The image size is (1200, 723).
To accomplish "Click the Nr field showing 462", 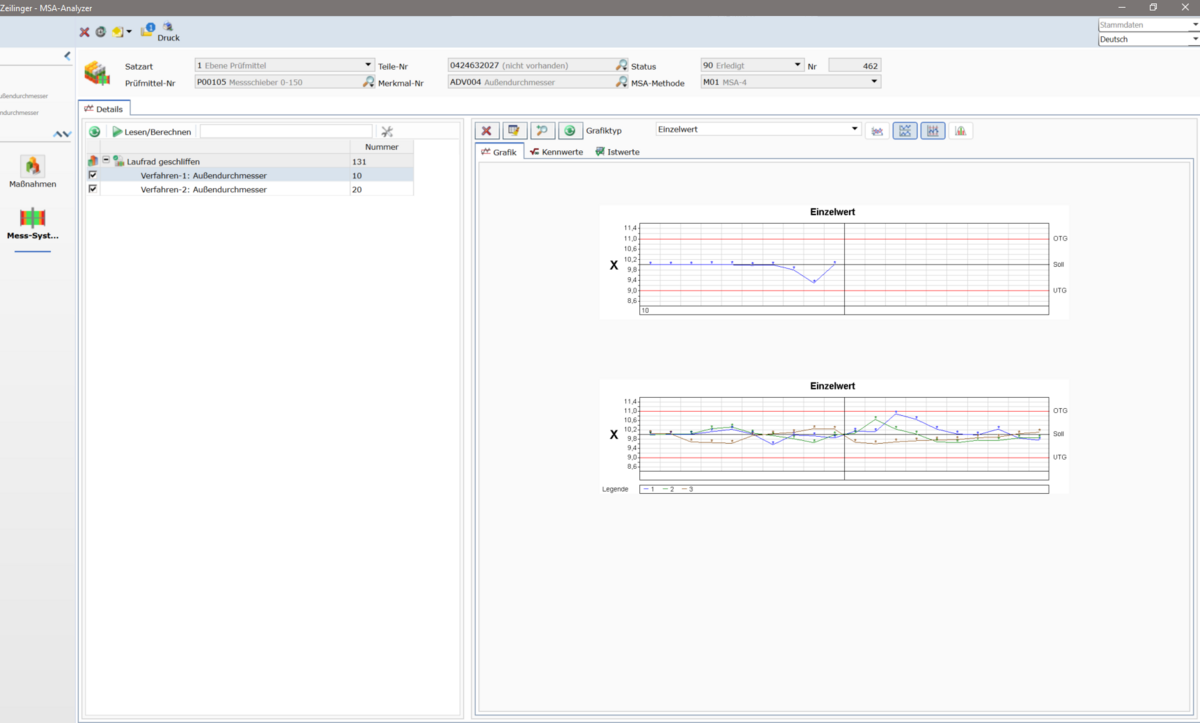I will [855, 65].
